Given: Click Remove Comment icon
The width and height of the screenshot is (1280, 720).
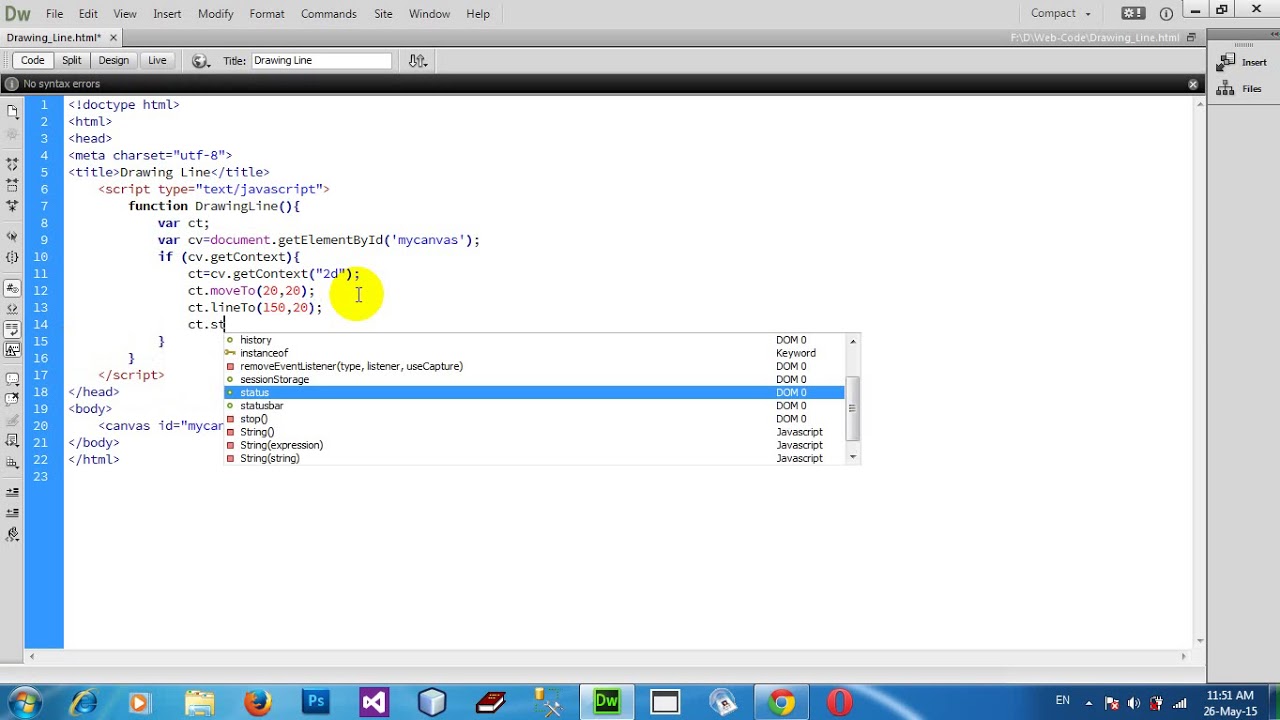Looking at the screenshot, I should [x=12, y=400].
